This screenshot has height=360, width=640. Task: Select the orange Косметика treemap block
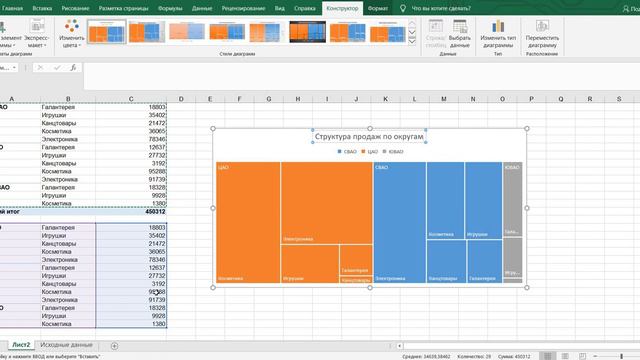(x=248, y=222)
